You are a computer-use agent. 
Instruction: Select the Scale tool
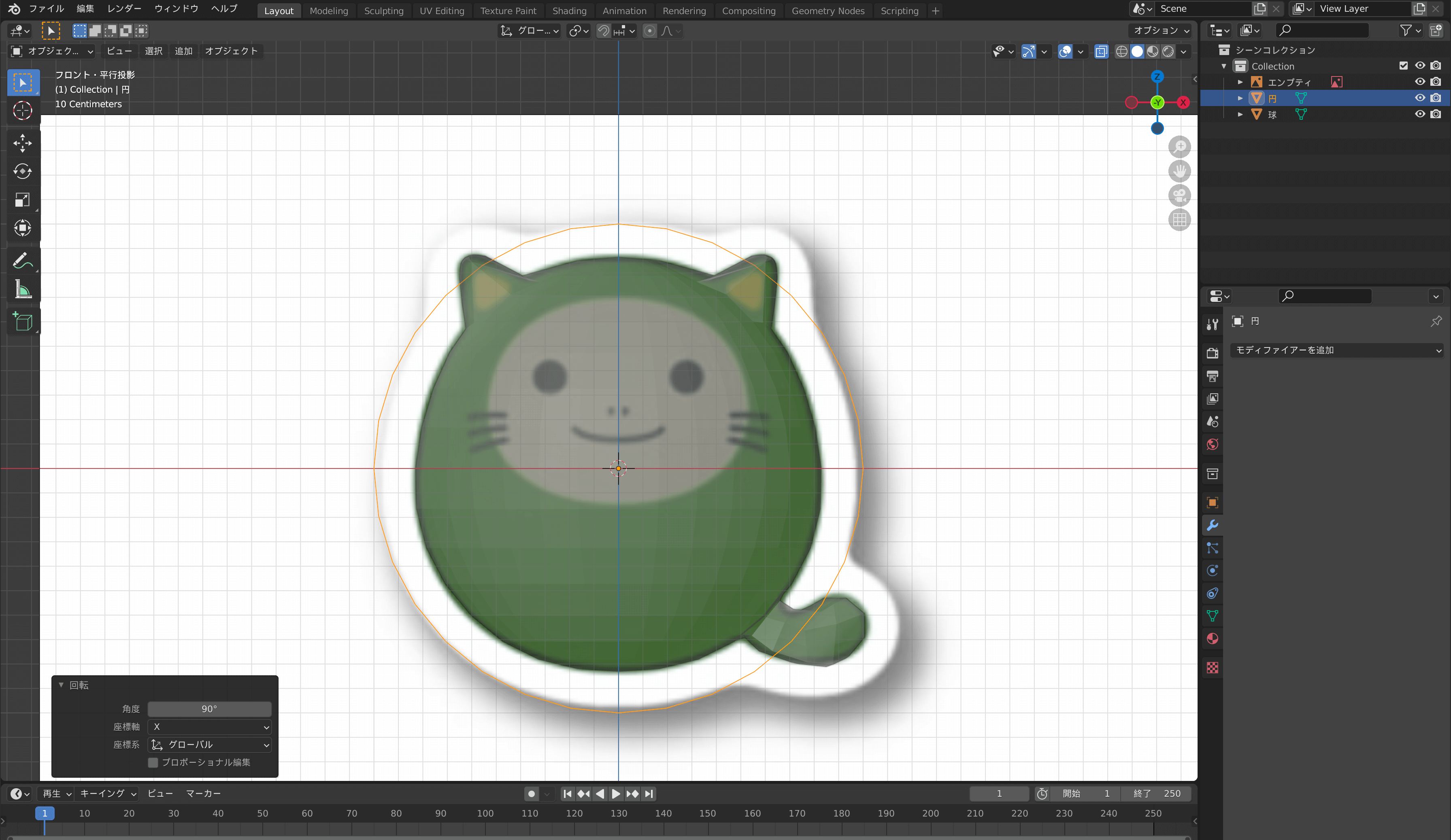click(x=22, y=199)
